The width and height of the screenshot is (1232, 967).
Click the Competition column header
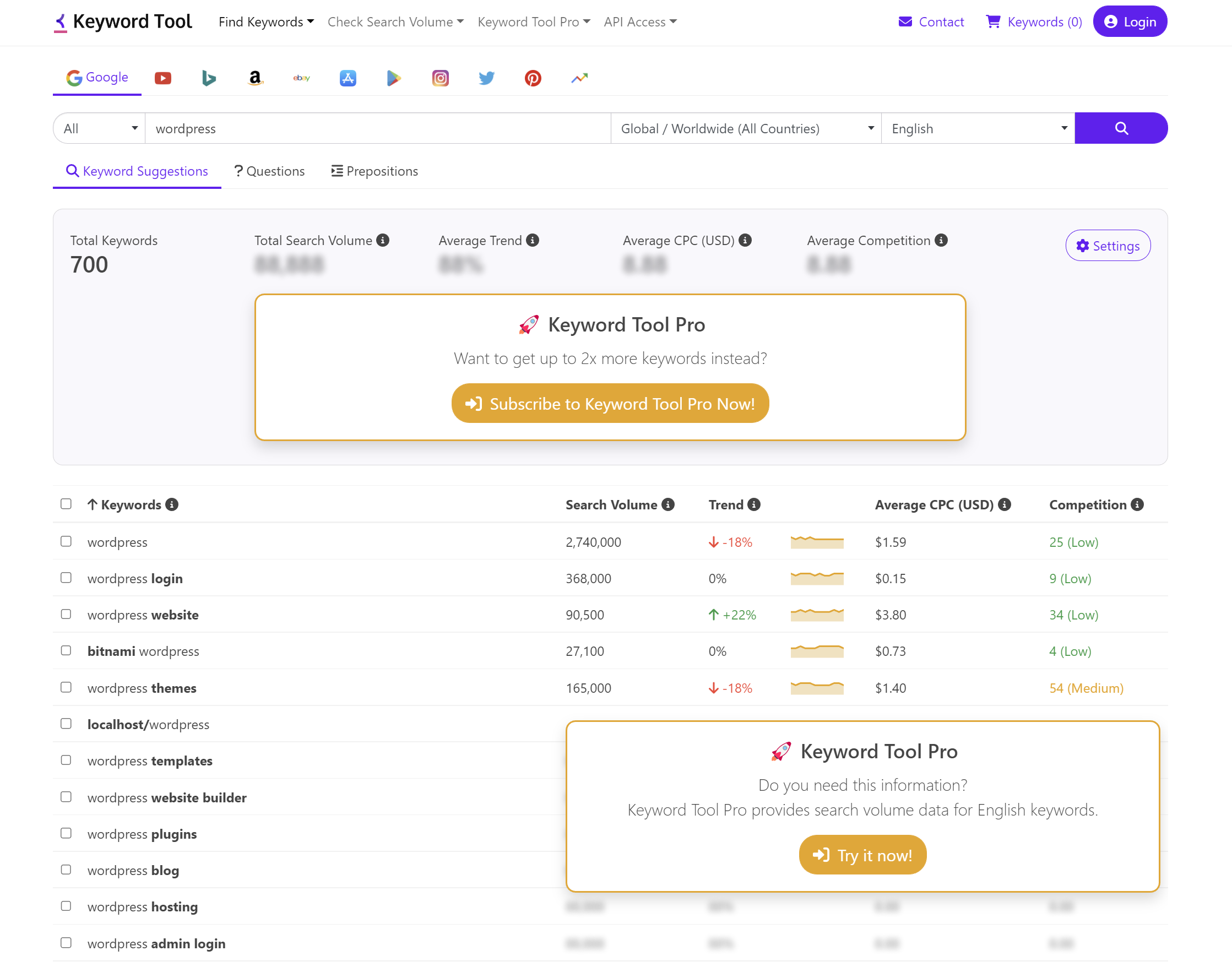[1088, 504]
